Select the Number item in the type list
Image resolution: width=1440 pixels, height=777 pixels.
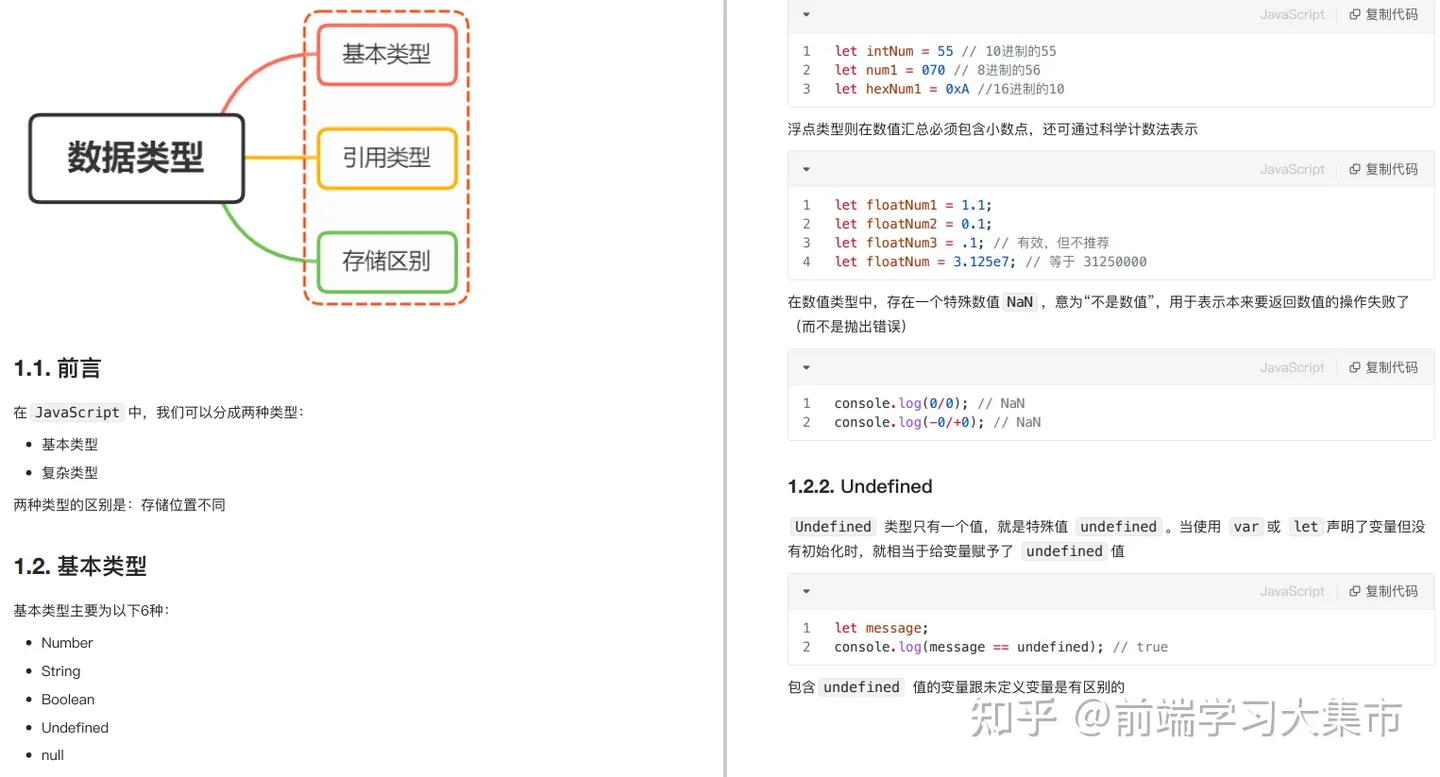(x=66, y=642)
